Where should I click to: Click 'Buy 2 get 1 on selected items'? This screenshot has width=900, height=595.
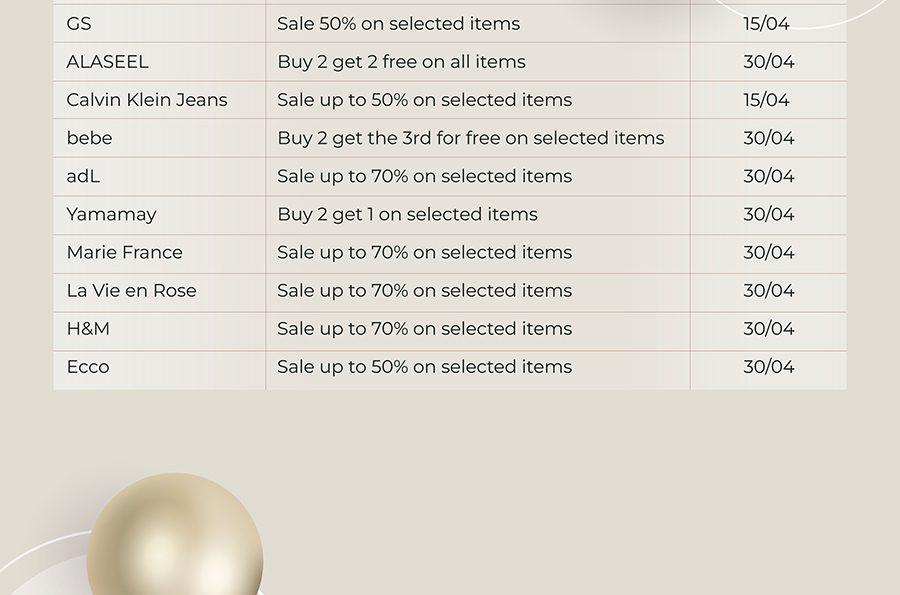pos(408,215)
